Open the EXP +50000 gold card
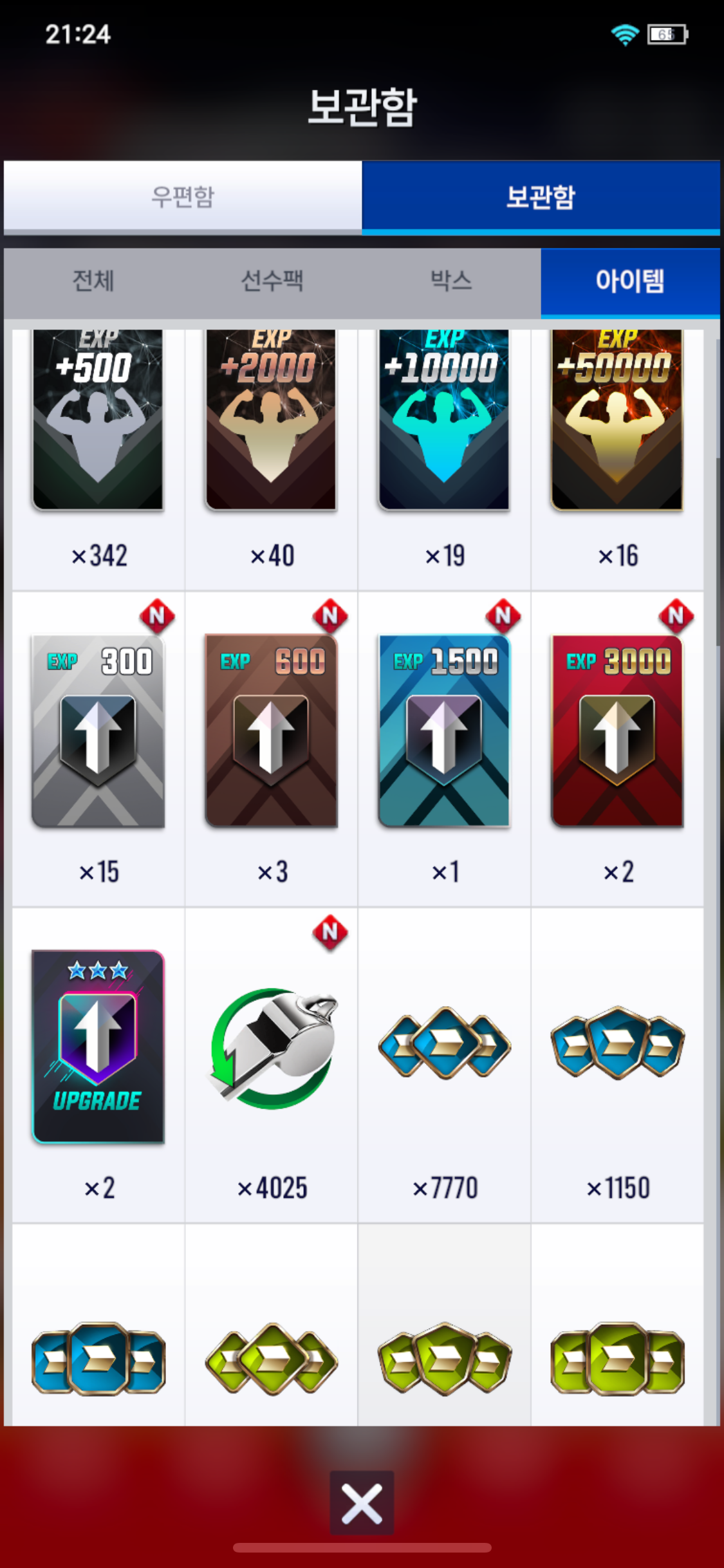This screenshot has height=1568, width=724. pos(617,420)
